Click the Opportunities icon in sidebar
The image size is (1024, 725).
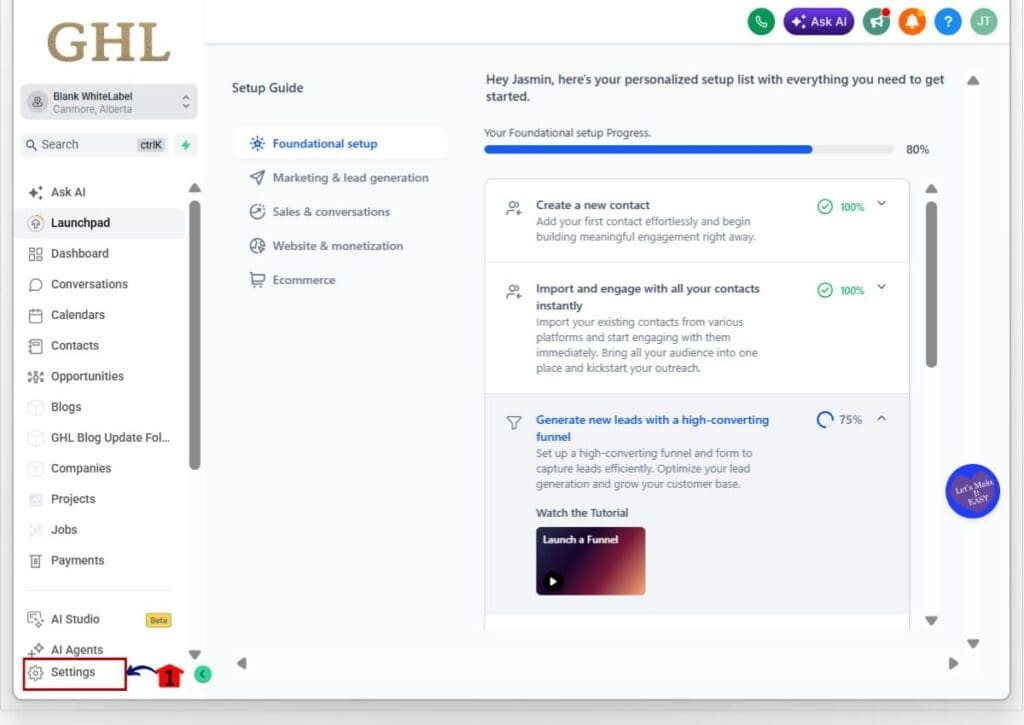pyautogui.click(x=35, y=377)
